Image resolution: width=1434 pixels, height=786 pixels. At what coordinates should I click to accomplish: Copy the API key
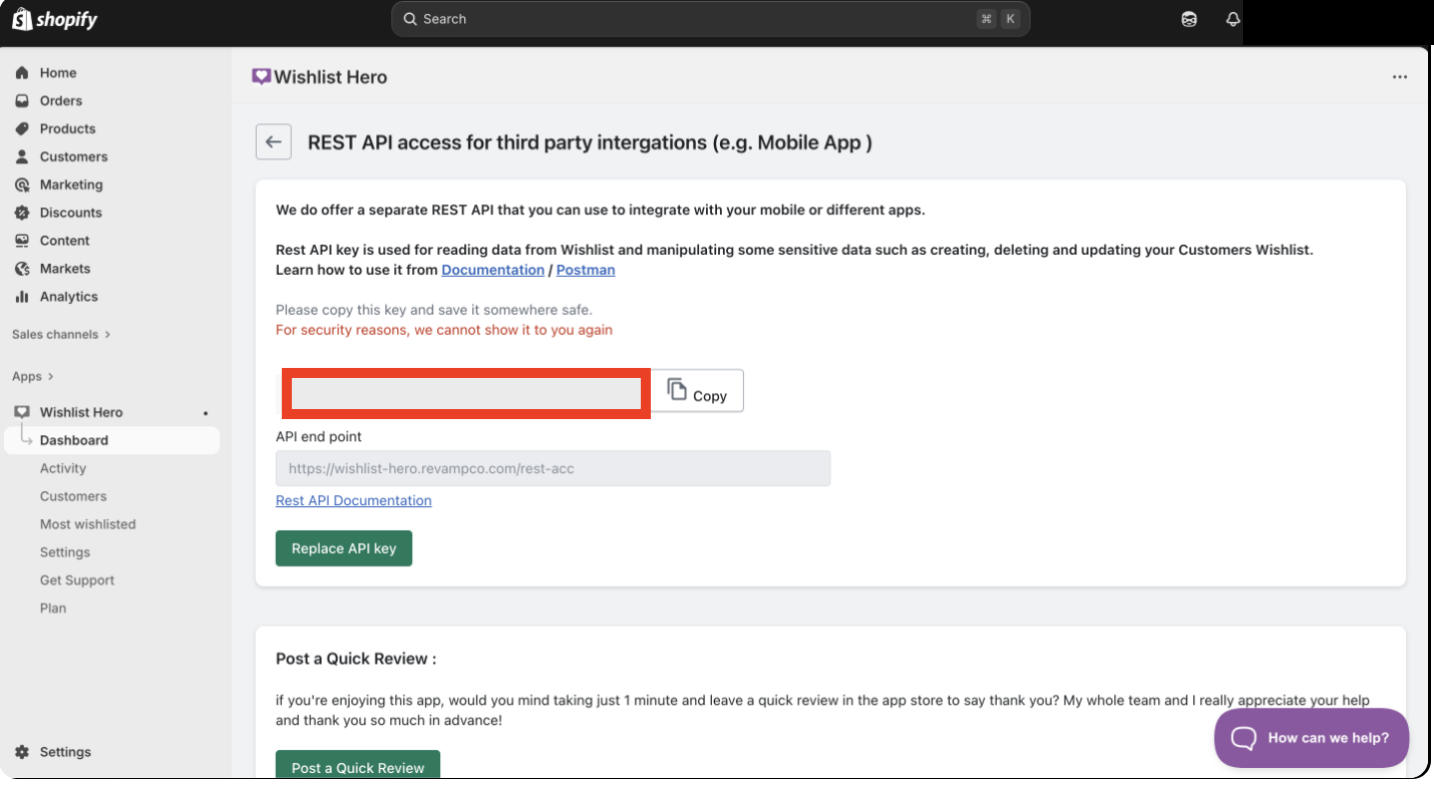click(697, 391)
